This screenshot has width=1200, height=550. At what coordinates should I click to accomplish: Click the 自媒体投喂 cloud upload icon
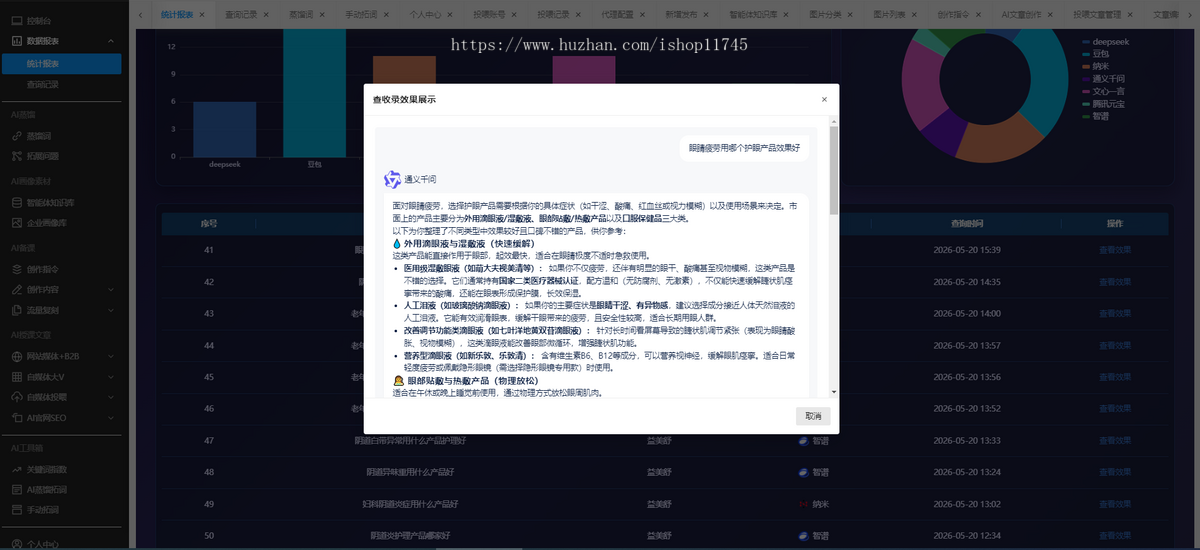pyautogui.click(x=17, y=396)
